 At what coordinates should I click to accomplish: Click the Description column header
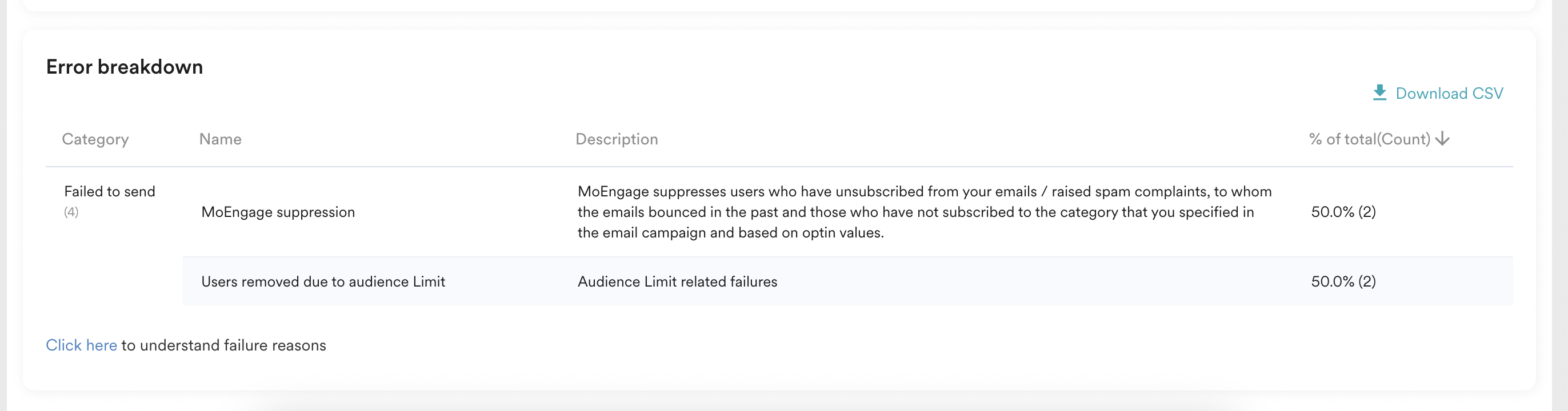(x=616, y=139)
